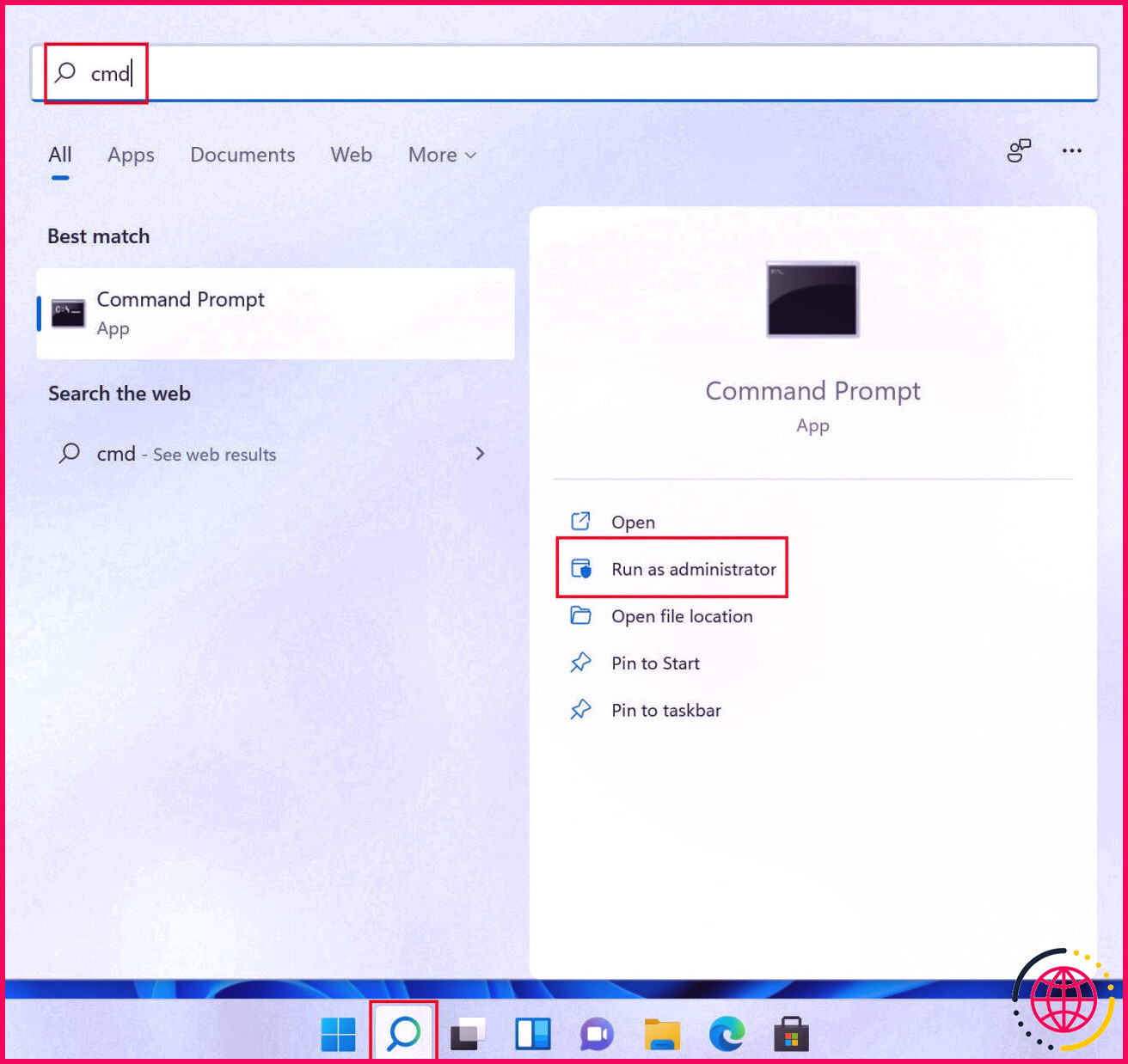The image size is (1128, 1064).
Task: Launch Microsoft Edge from taskbar
Action: click(x=727, y=1034)
